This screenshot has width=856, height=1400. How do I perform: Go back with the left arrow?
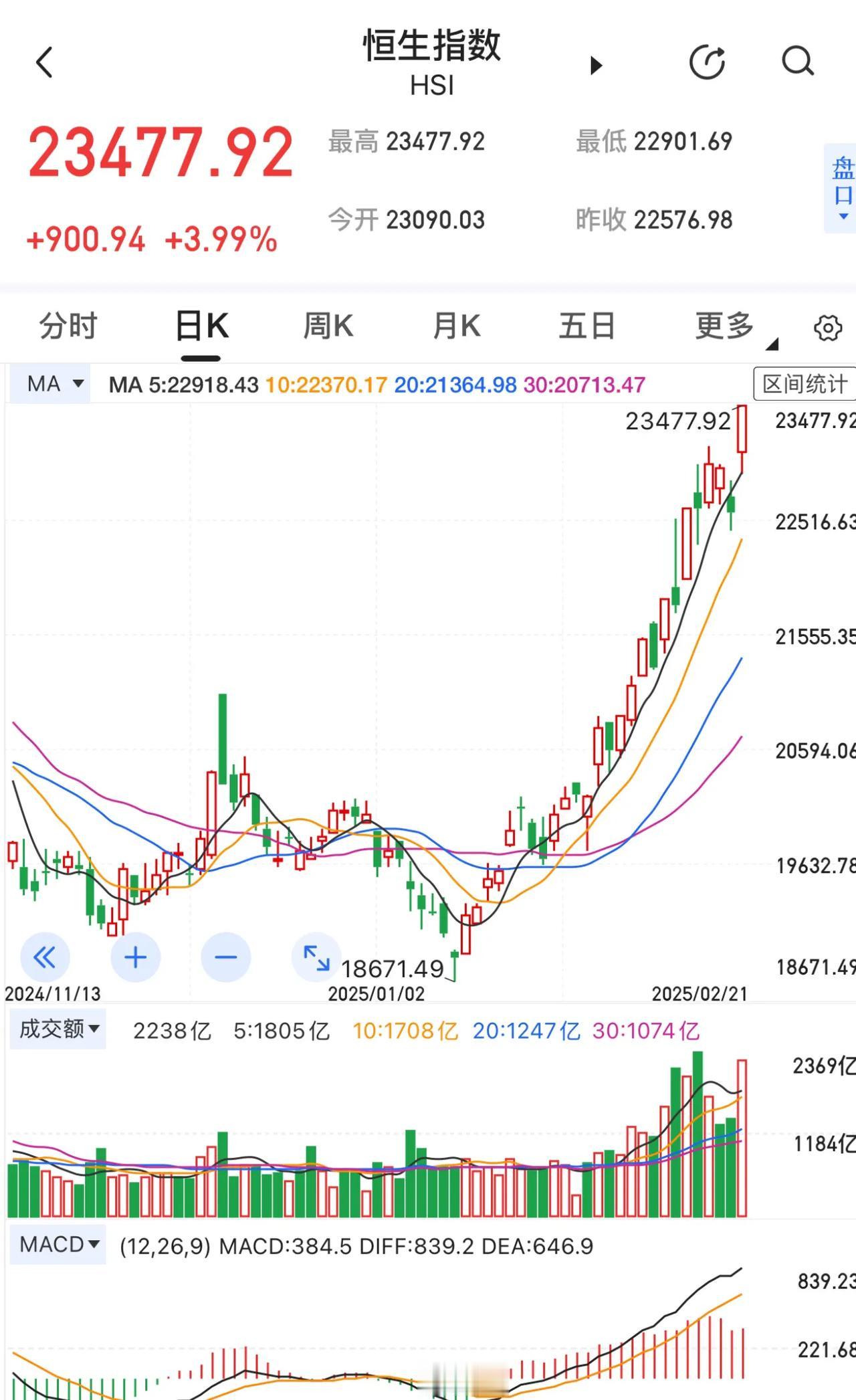point(44,63)
